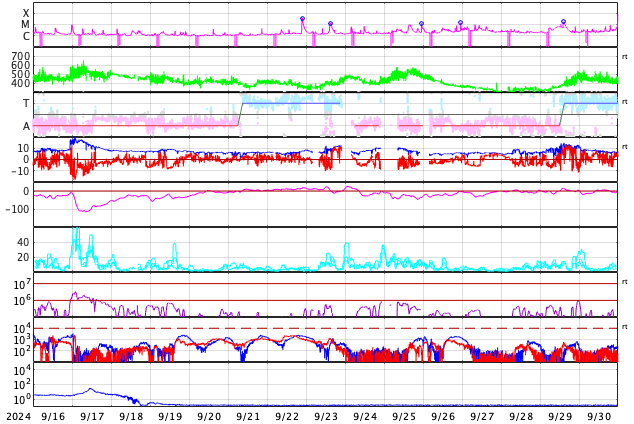Click the 9/29 date label
634x424 pixels.
560,416
